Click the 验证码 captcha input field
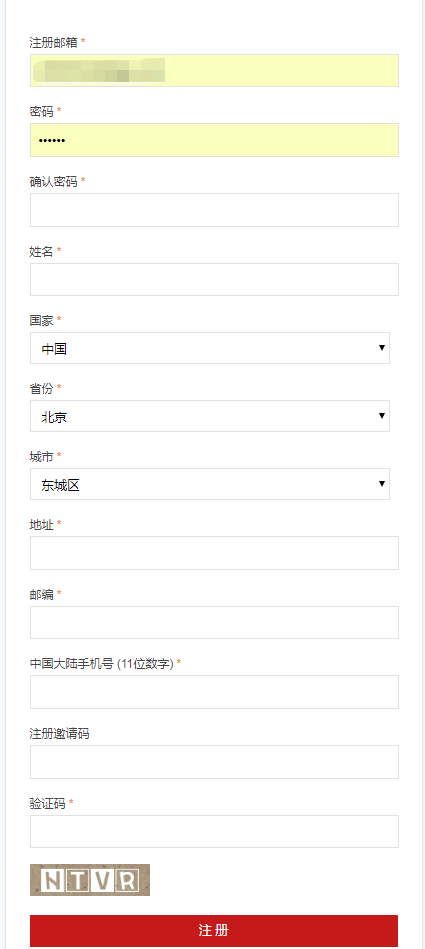 214,832
